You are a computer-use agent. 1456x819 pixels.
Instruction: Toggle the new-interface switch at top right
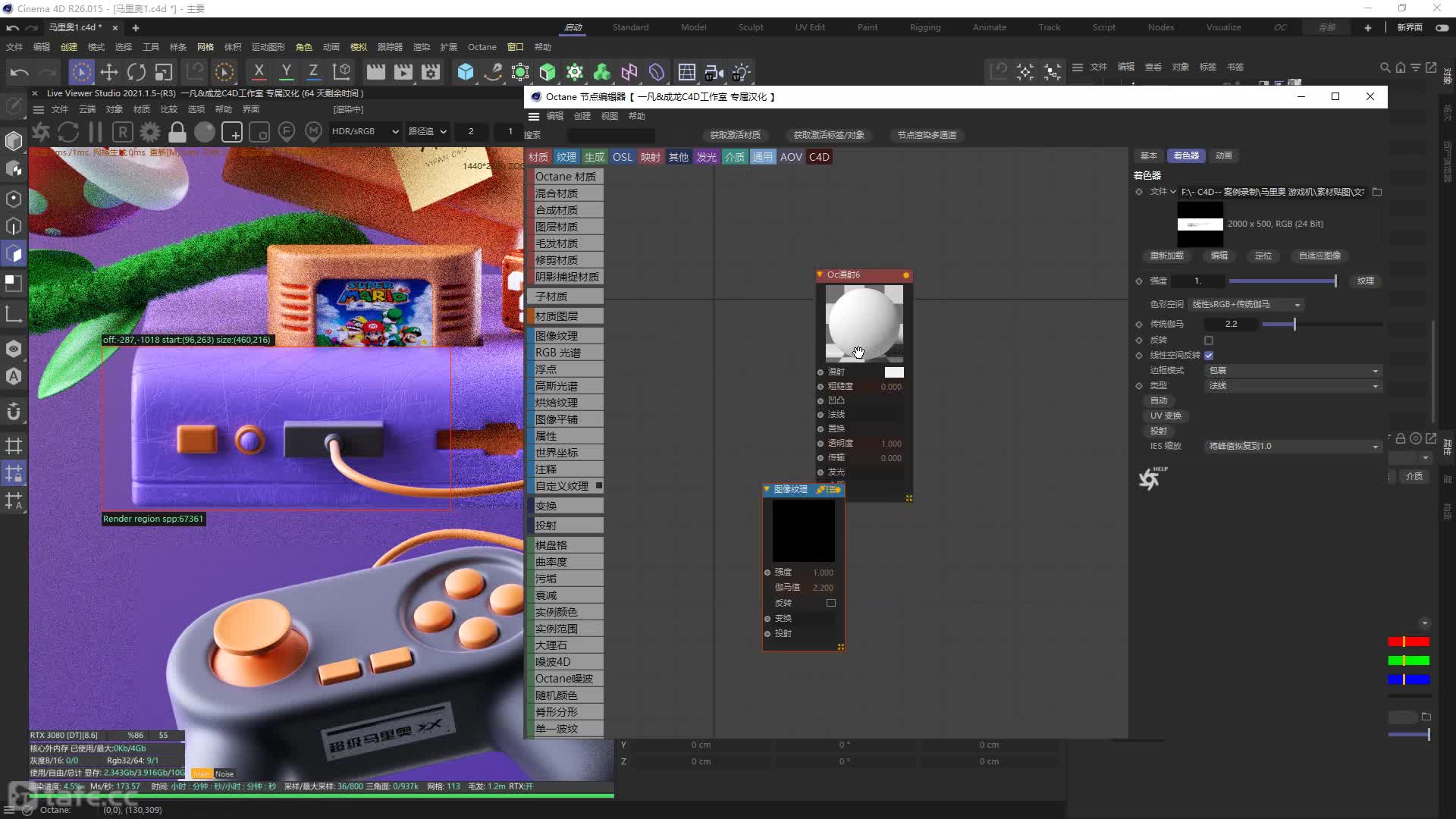coord(1442,27)
